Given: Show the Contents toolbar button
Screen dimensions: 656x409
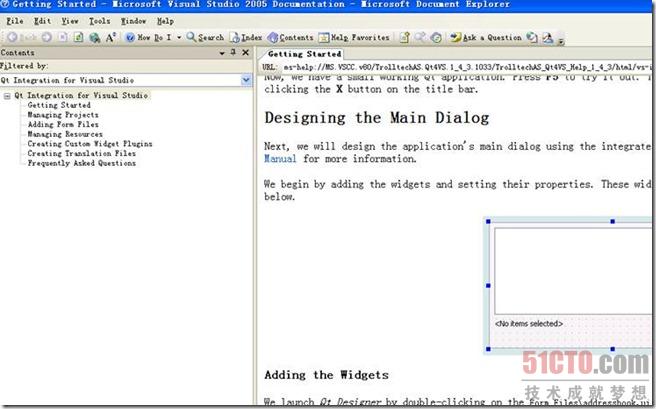Looking at the screenshot, I should pos(290,37).
